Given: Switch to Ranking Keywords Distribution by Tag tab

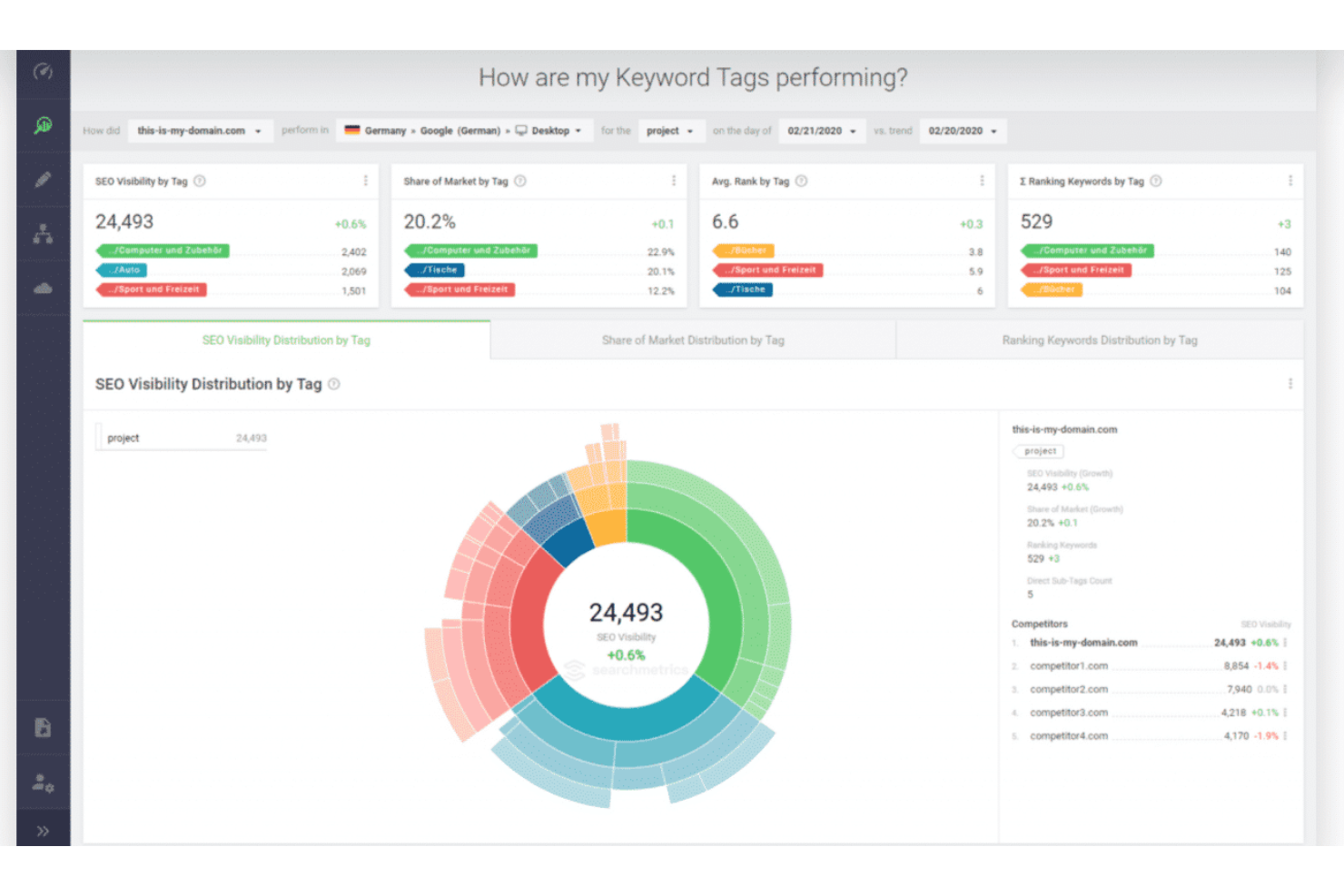Looking at the screenshot, I should 1100,340.
